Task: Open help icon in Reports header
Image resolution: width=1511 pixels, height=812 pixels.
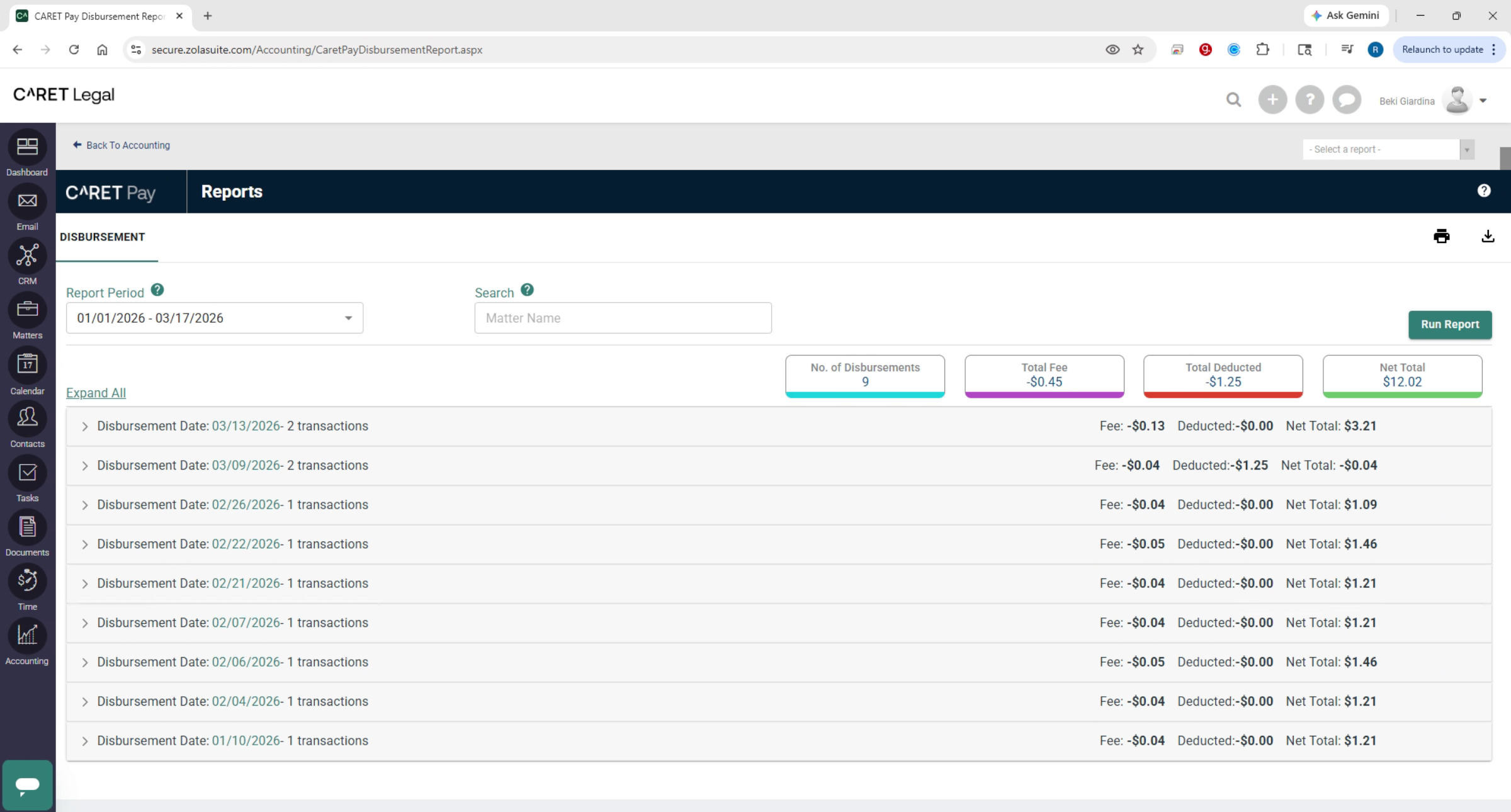Action: pos(1484,191)
